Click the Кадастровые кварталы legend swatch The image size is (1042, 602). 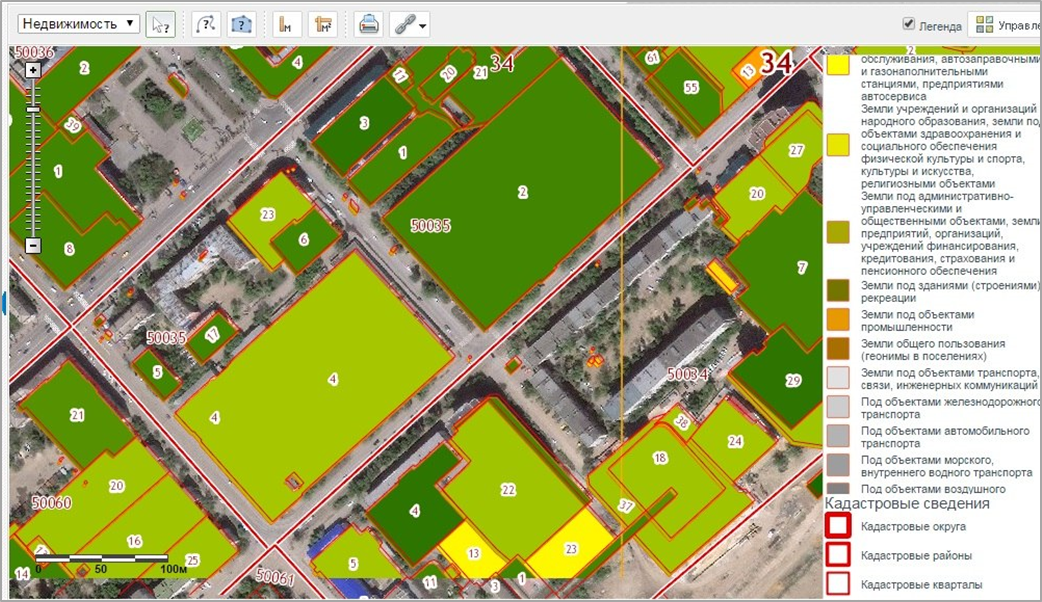pyautogui.click(x=838, y=583)
